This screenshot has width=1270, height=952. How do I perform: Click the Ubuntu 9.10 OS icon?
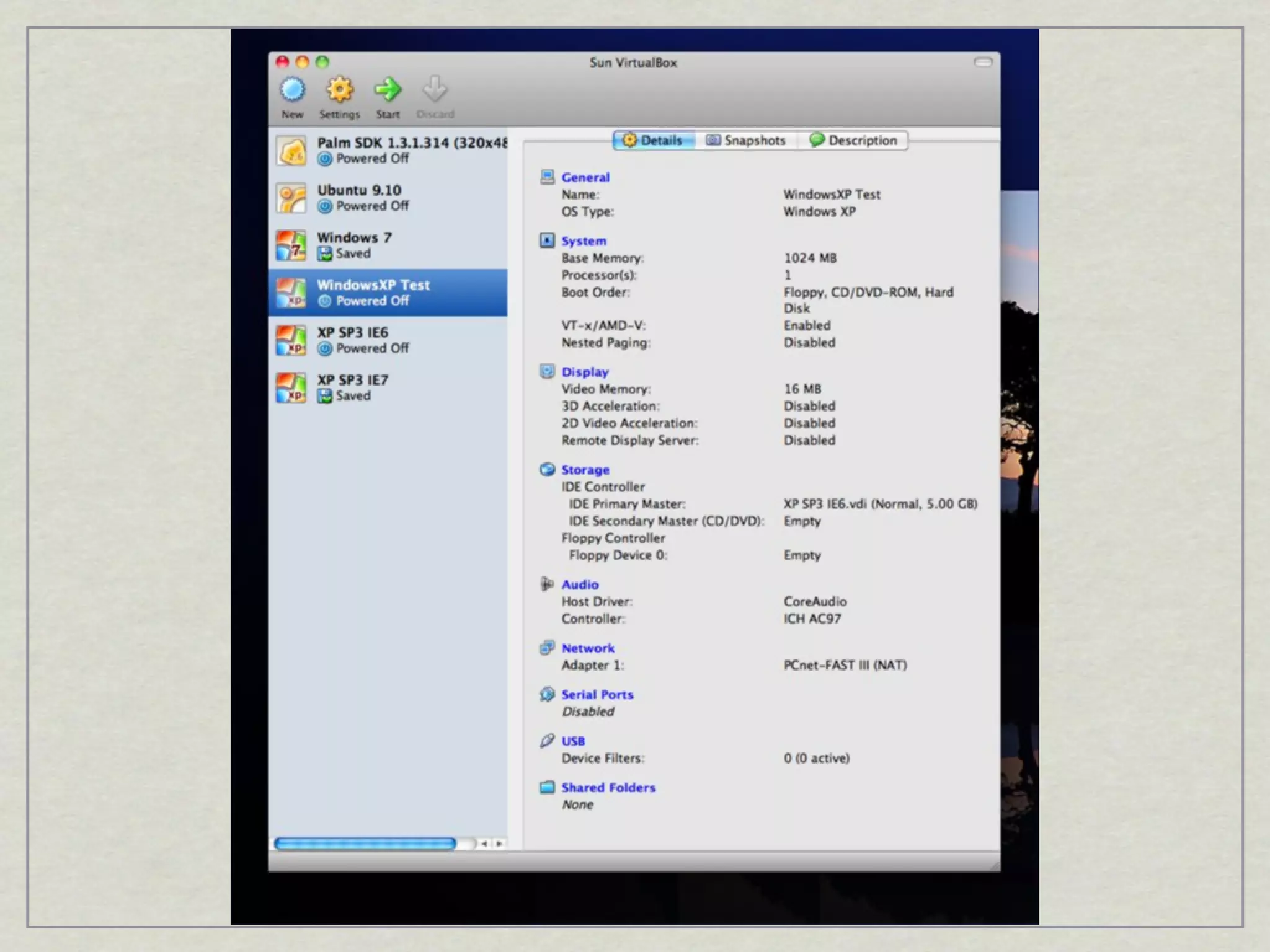291,198
